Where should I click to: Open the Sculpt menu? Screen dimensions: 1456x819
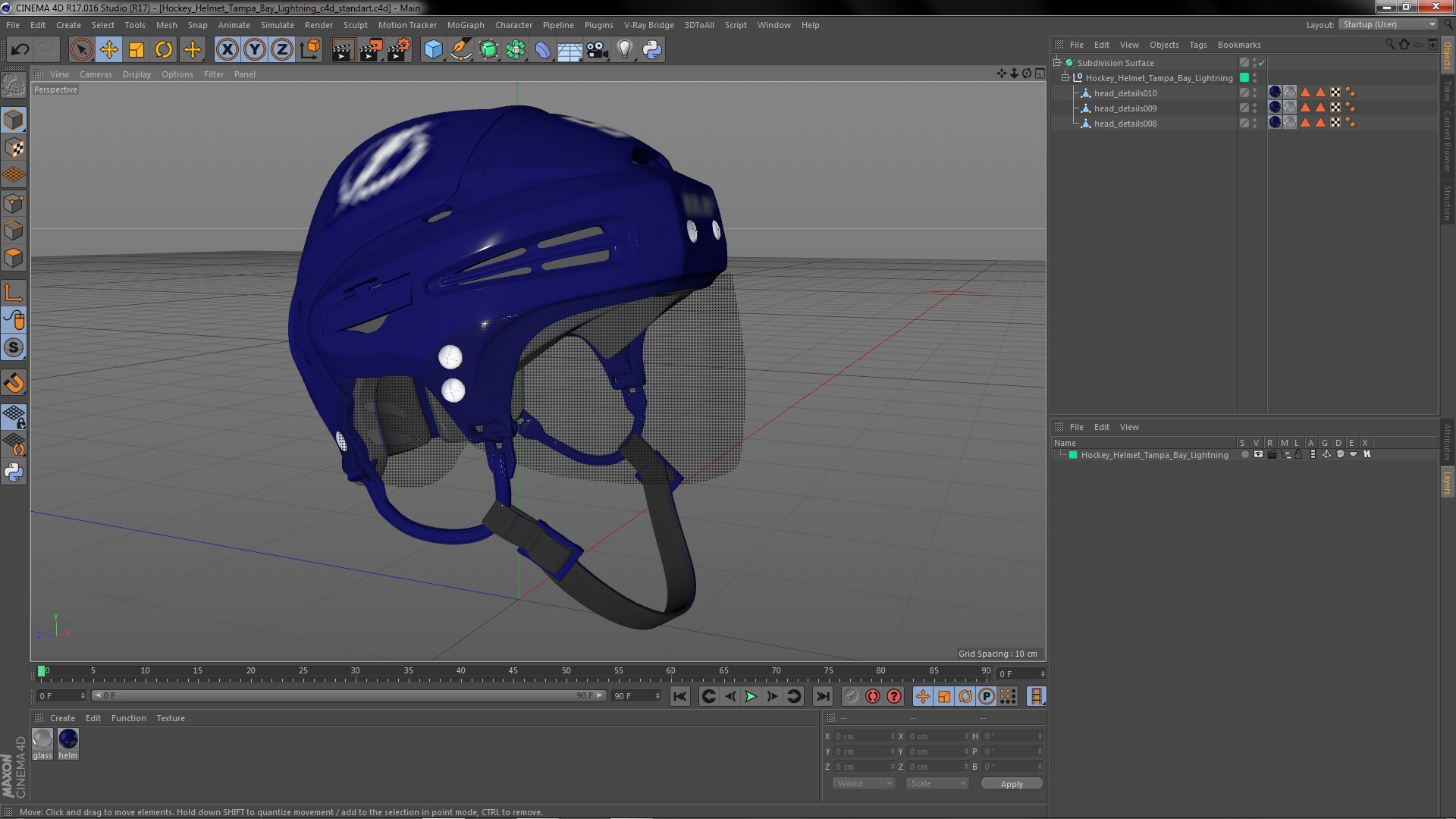[x=355, y=25]
